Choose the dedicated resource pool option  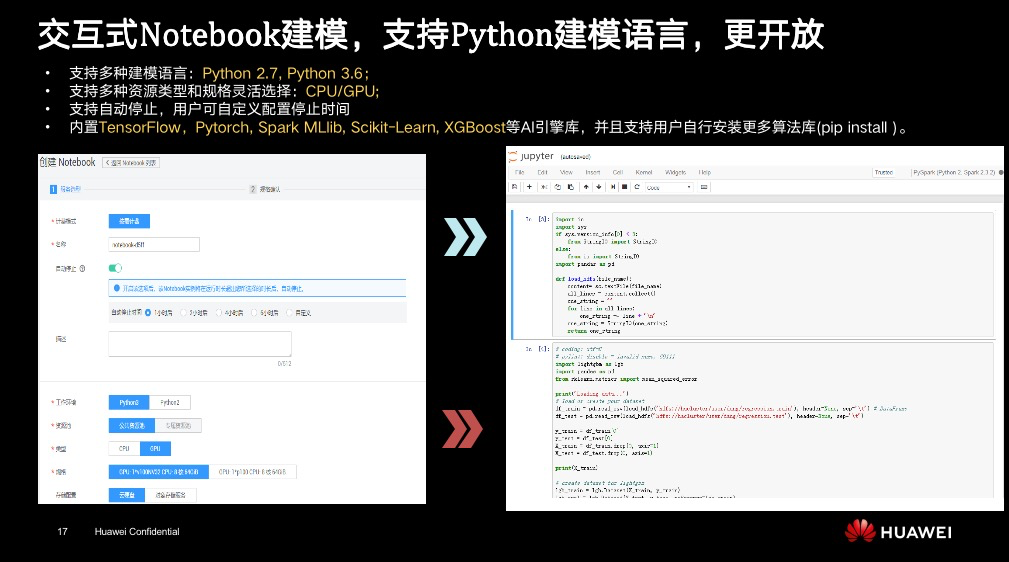point(178,426)
